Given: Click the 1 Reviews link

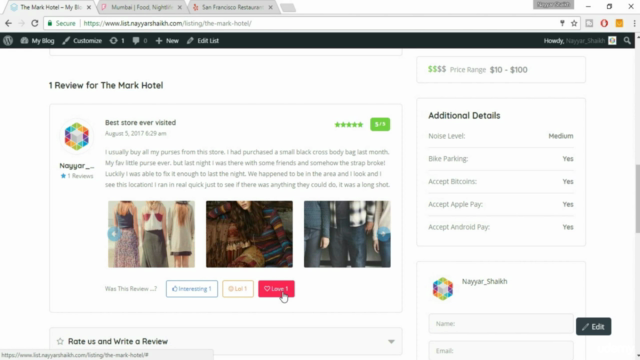Looking at the screenshot, I should (77, 176).
